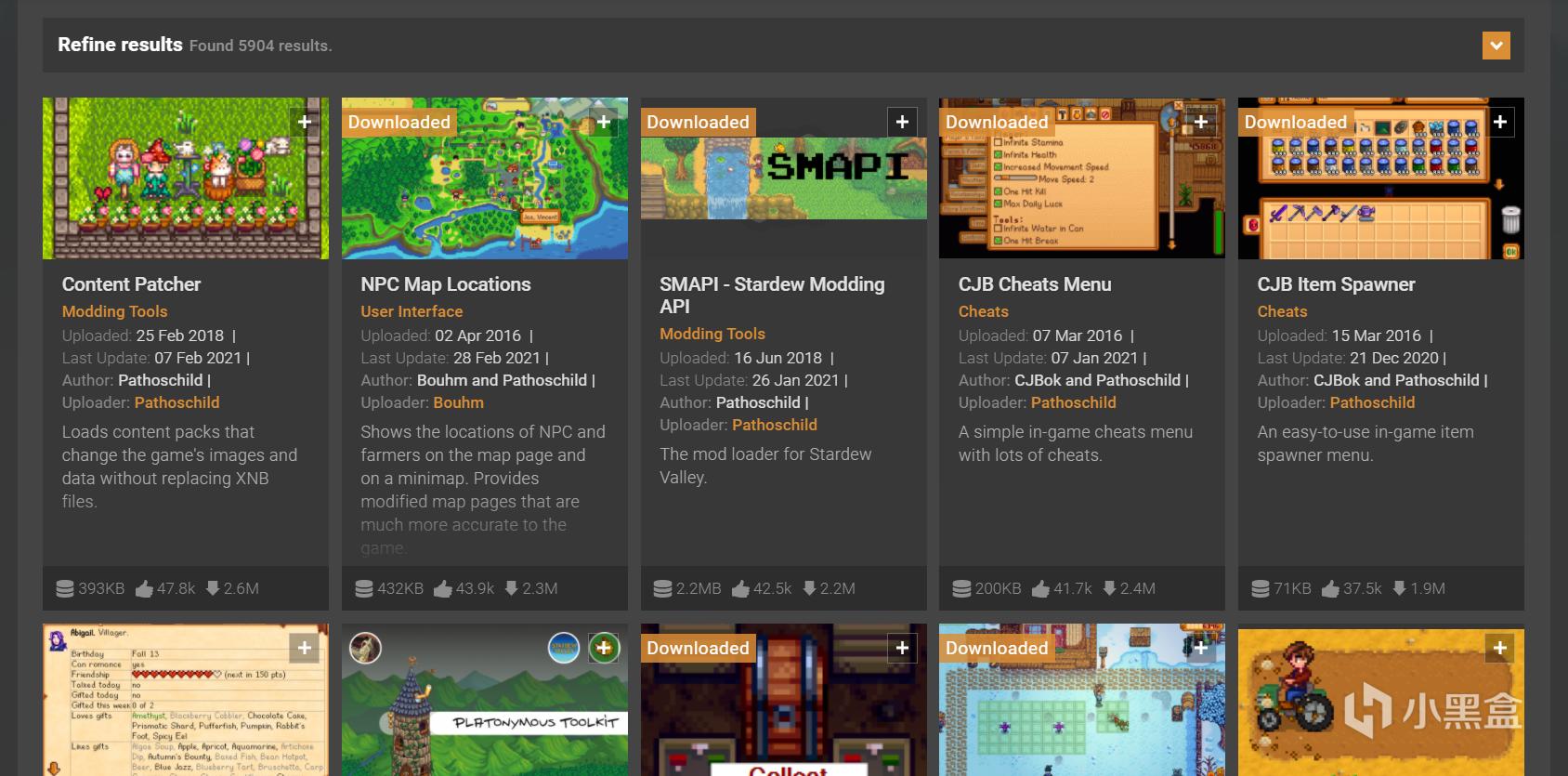
Task: Open the Content Patcher garden thumbnail
Action: pos(186,178)
